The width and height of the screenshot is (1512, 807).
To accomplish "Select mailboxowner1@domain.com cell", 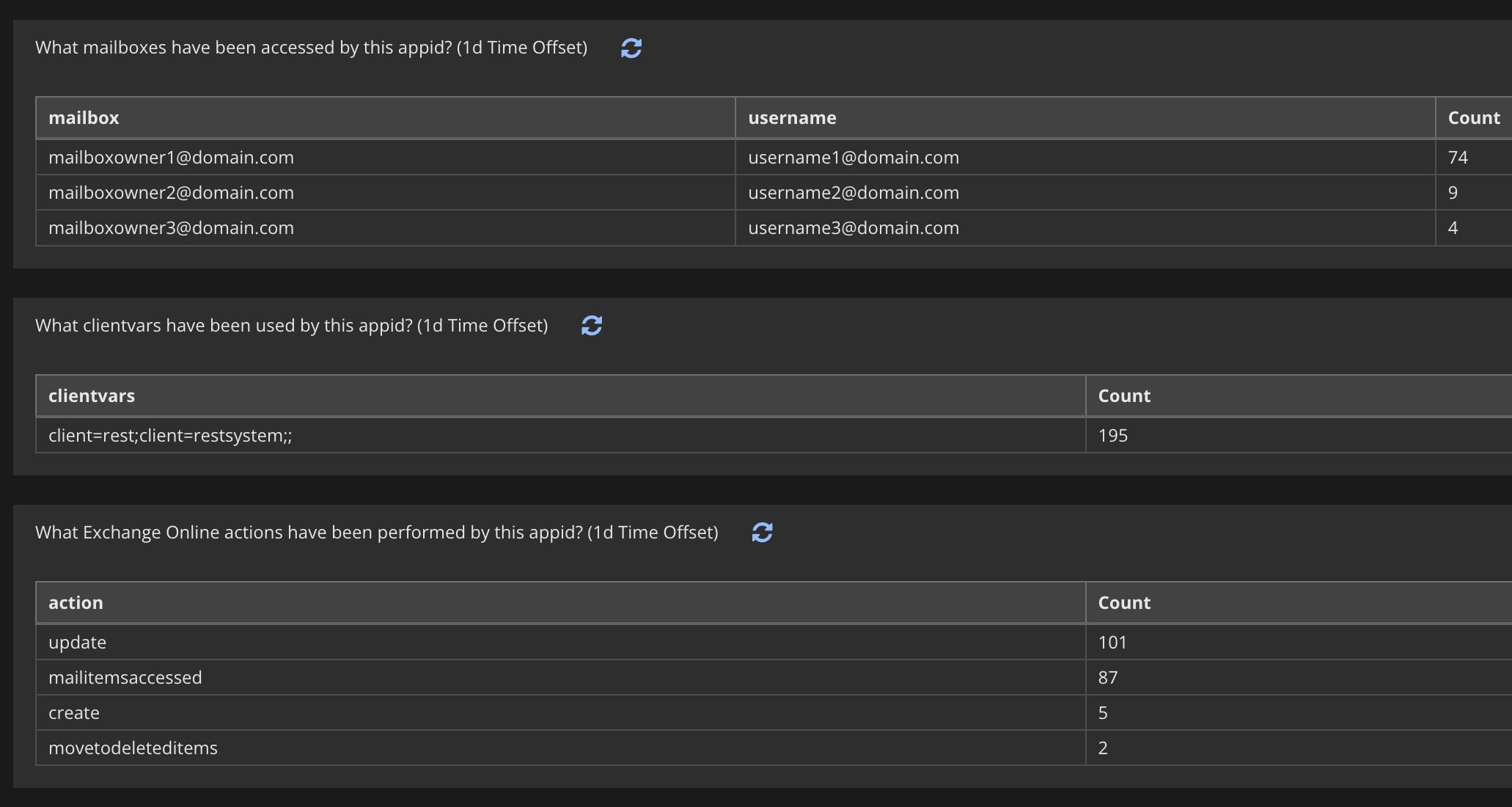I will pos(171,158).
